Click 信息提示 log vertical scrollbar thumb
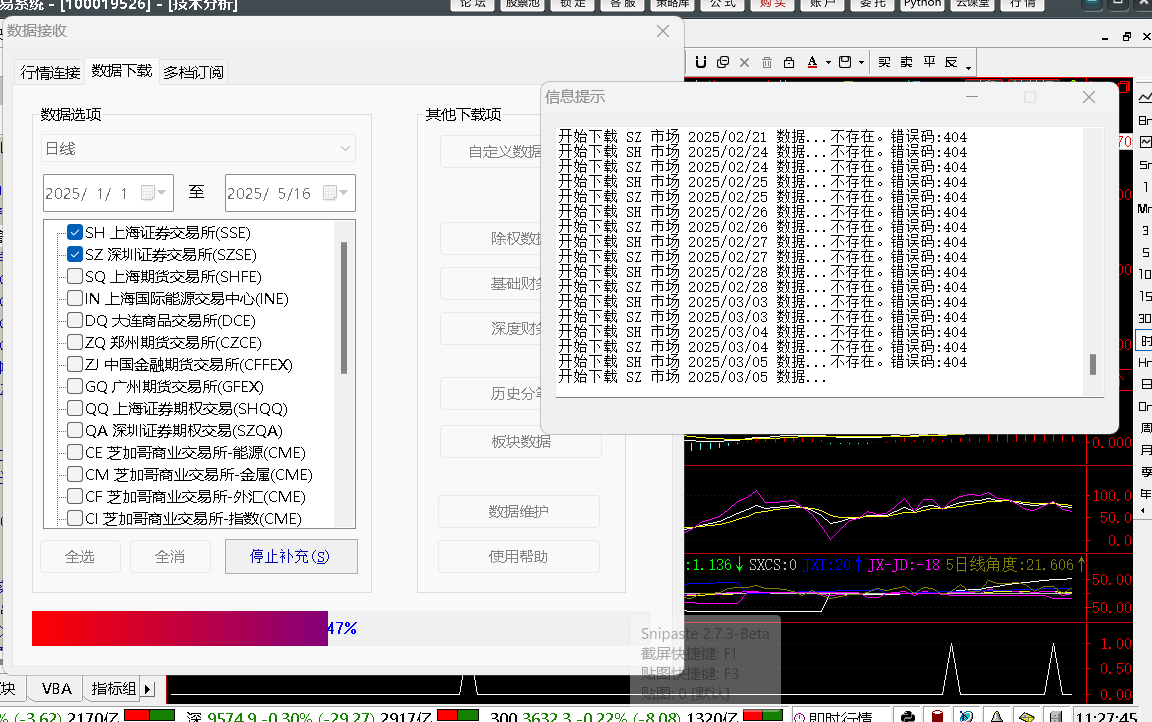 tap(1092, 364)
